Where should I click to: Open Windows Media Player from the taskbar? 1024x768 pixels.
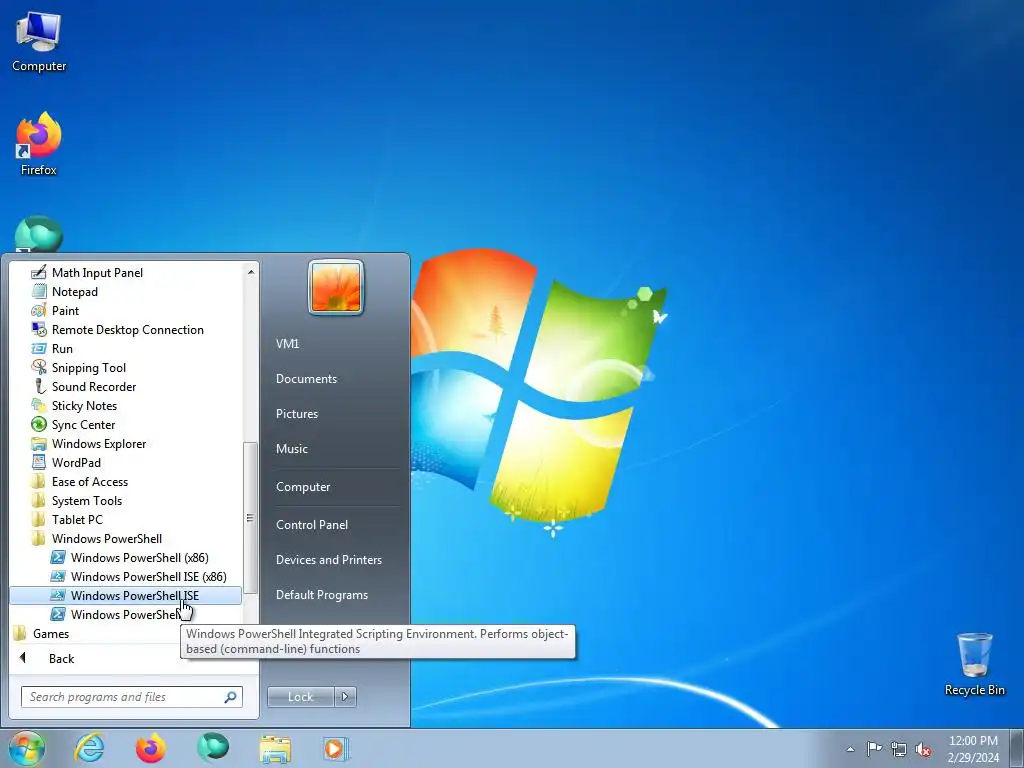336,748
